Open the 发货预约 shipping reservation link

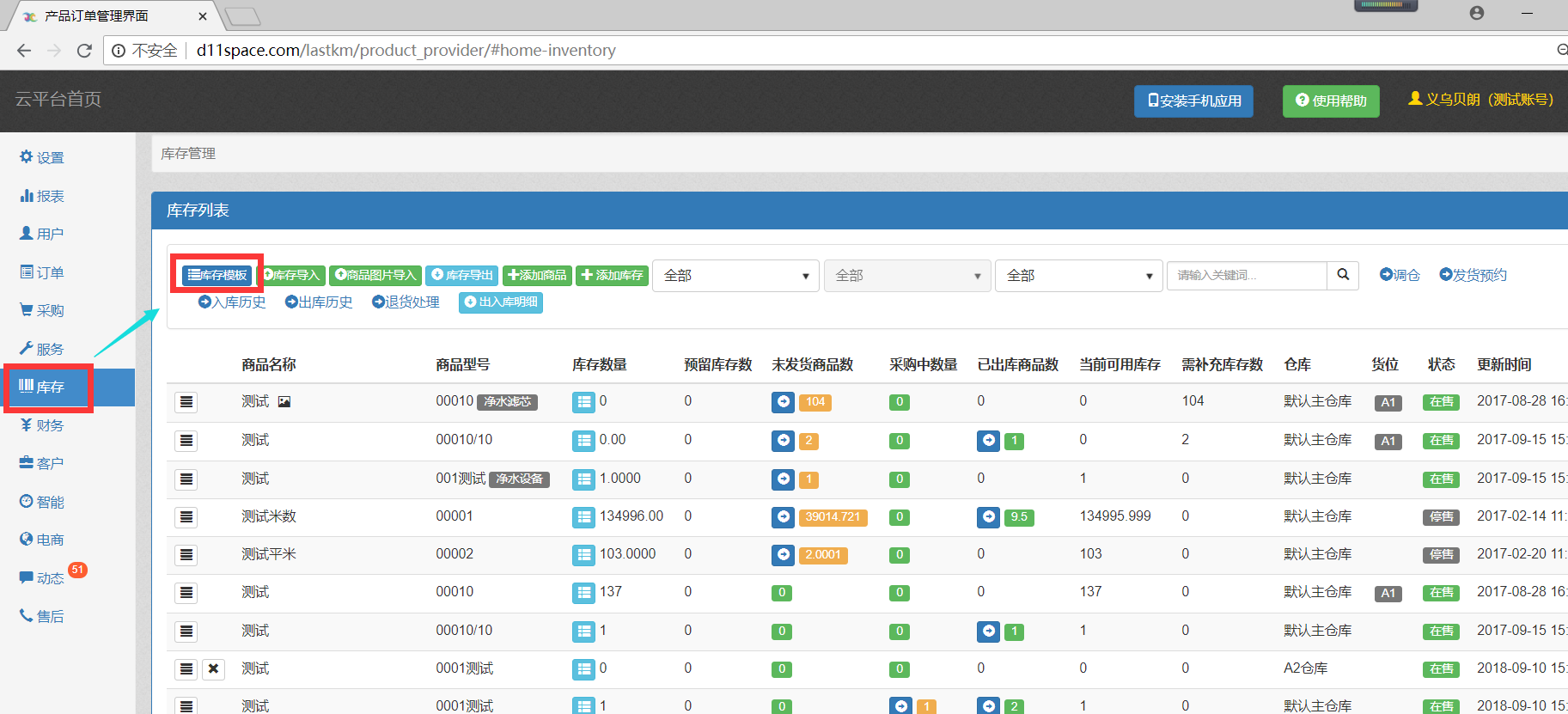pyautogui.click(x=1473, y=275)
